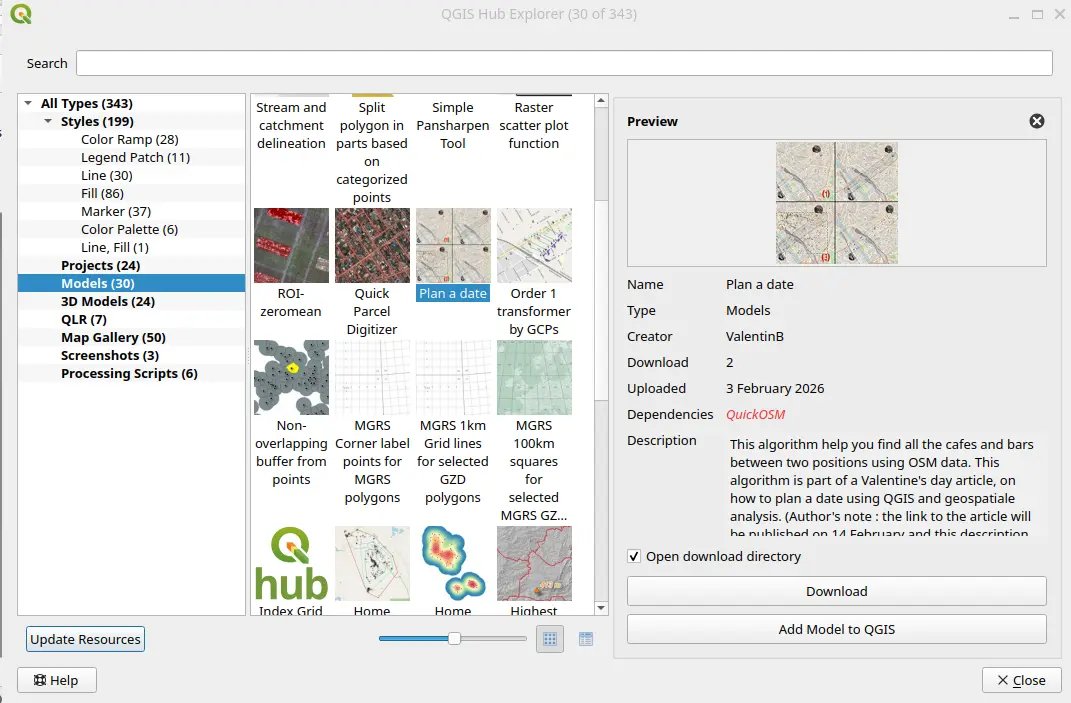Click the Help button with question icon
The image size is (1071, 703).
coord(56,680)
